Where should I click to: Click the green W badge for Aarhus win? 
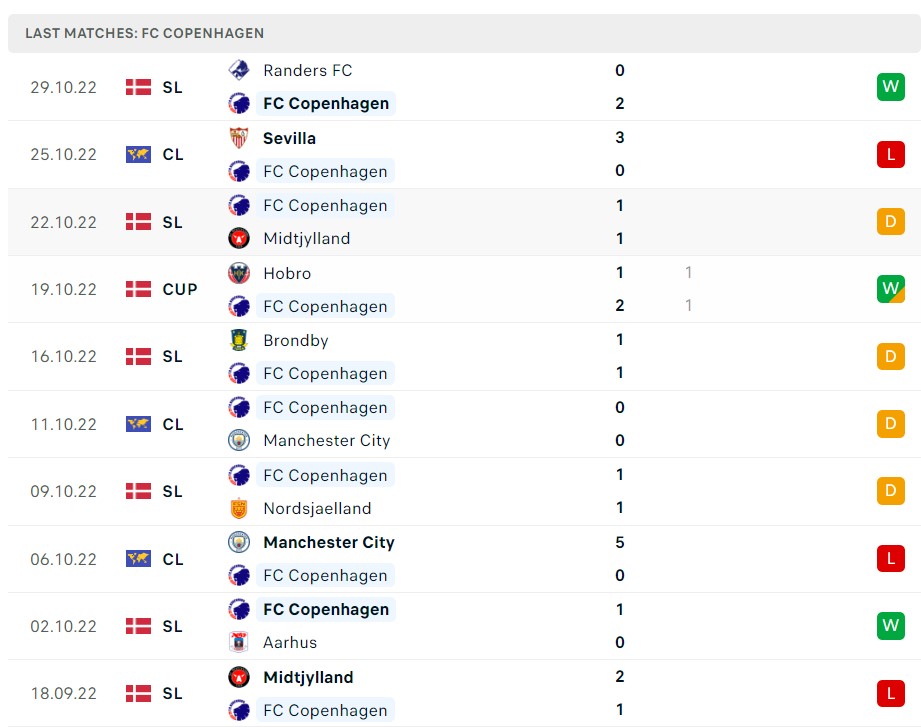click(890, 625)
